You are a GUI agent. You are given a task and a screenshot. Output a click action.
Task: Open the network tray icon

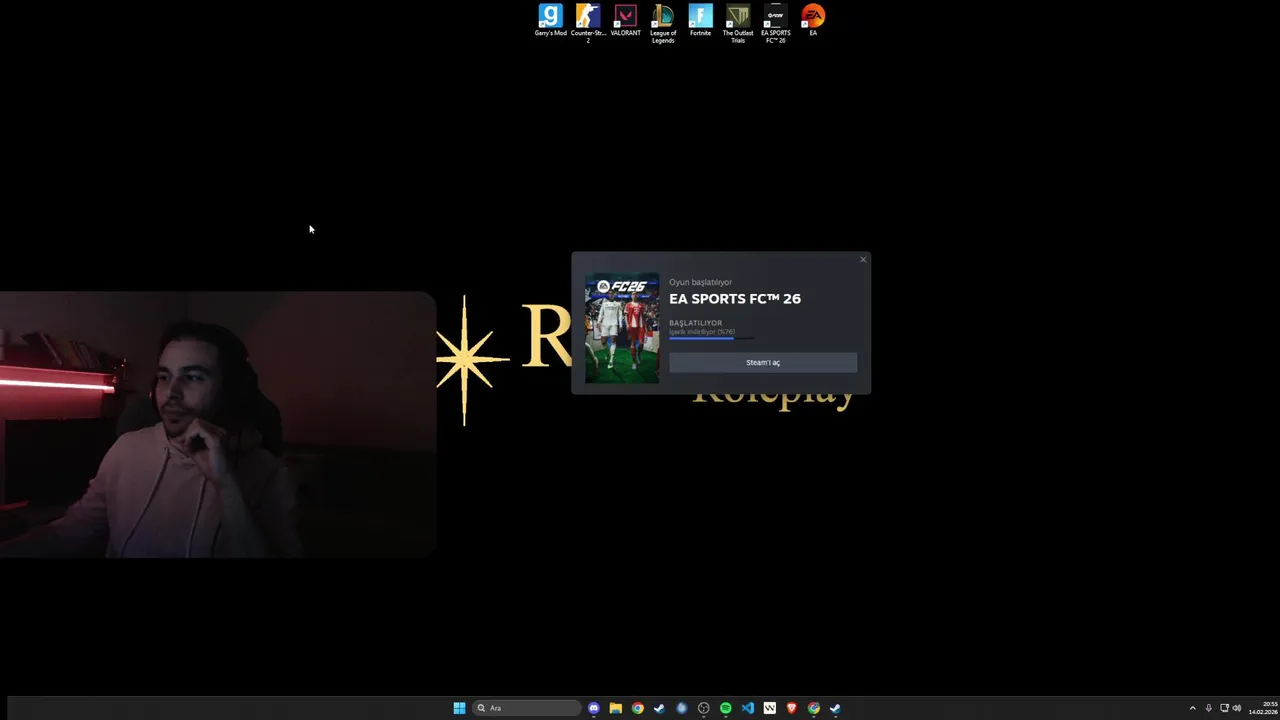click(1224, 708)
